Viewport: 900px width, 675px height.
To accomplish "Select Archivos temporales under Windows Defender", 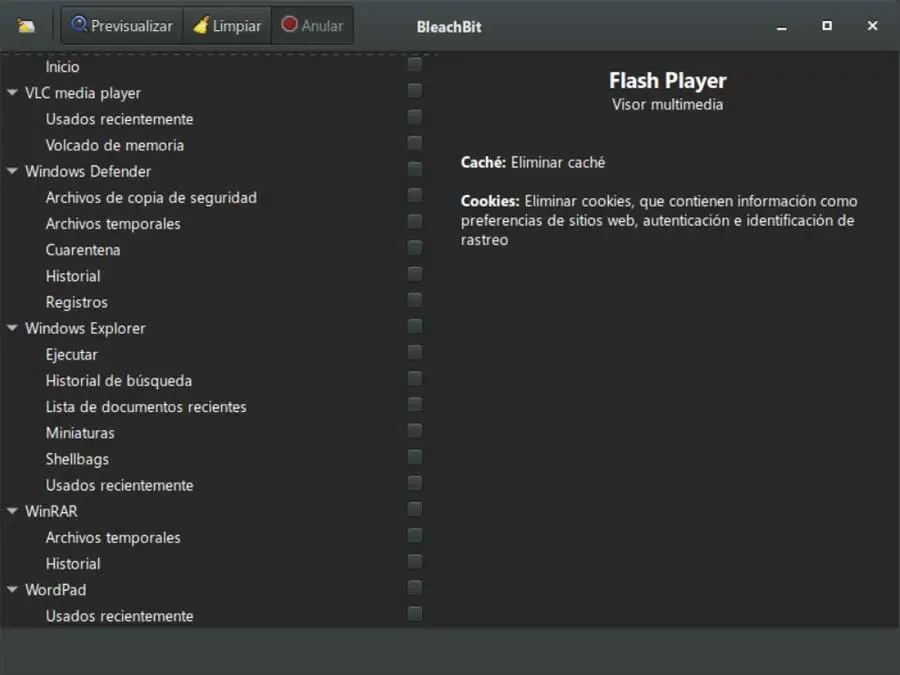I will click(x=113, y=224).
